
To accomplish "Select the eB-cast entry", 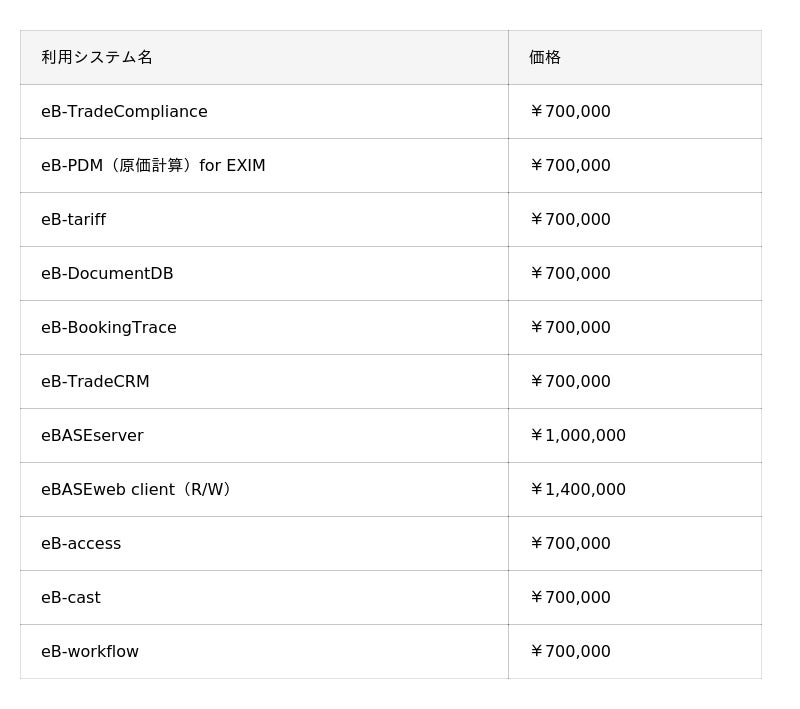I will click(70, 597).
